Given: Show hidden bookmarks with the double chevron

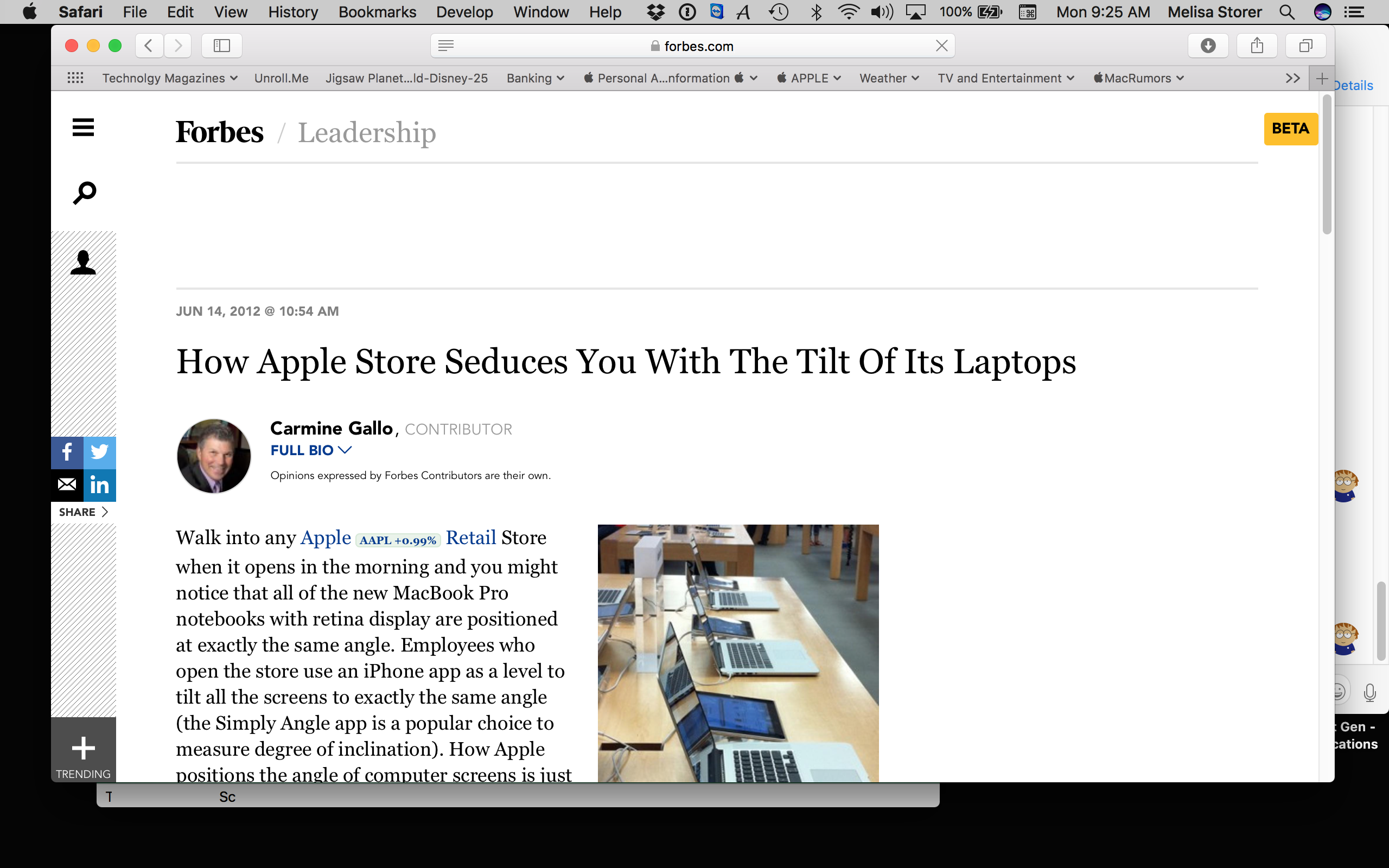Looking at the screenshot, I should pyautogui.click(x=1292, y=78).
